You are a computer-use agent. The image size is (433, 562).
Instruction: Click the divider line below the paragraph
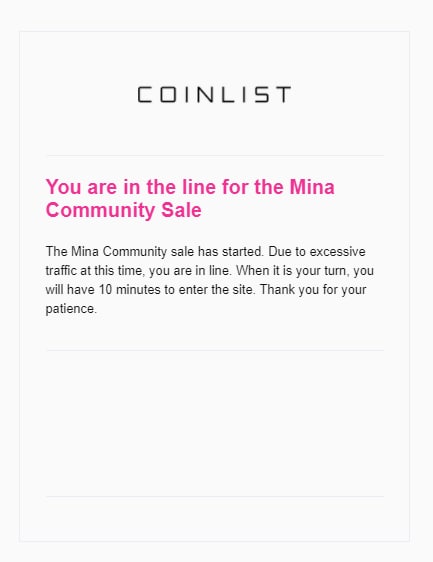click(x=215, y=351)
